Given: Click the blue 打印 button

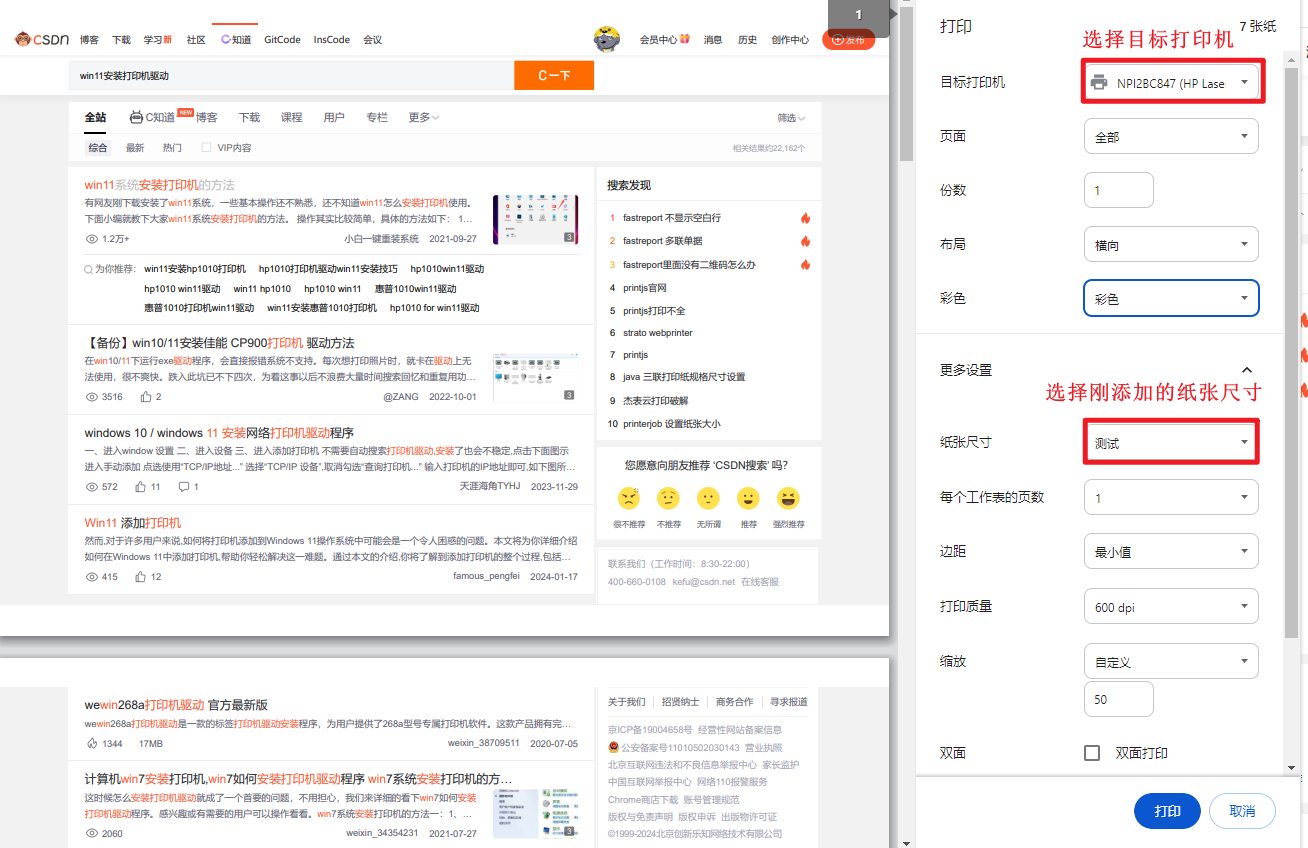Looking at the screenshot, I should pos(1167,811).
